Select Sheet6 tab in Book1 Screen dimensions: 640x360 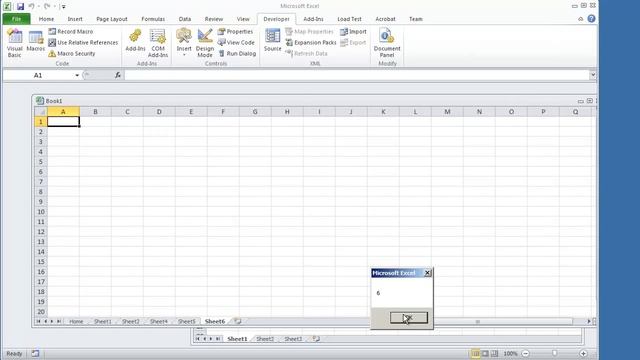(215, 321)
